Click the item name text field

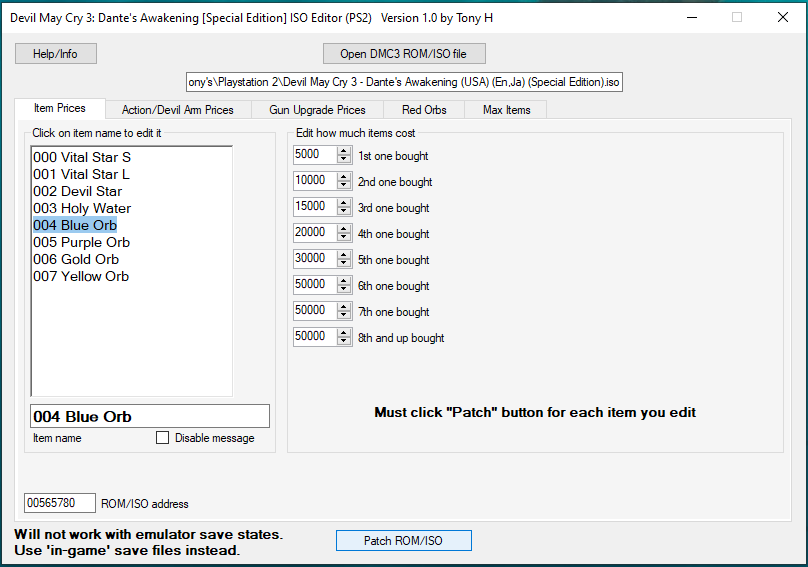[x=148, y=416]
